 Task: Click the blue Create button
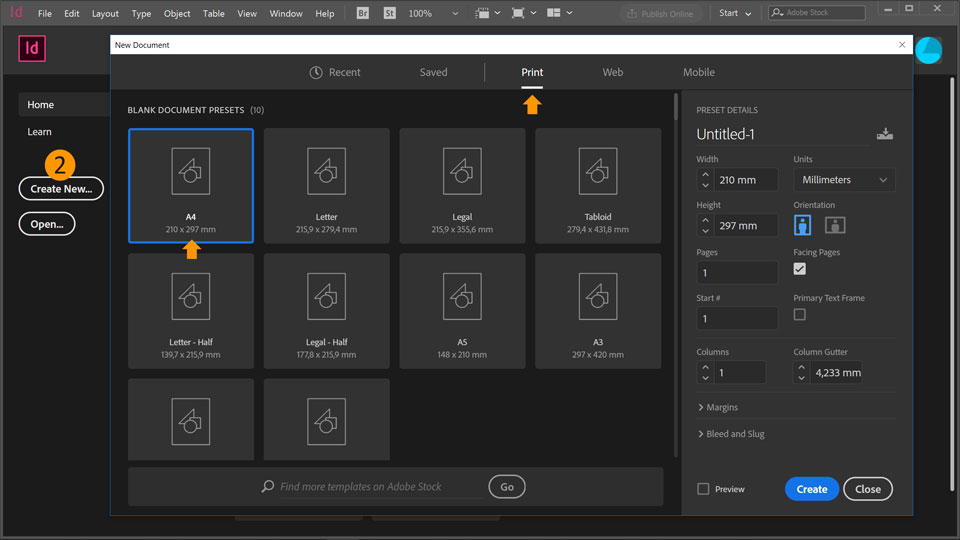pyautogui.click(x=812, y=489)
